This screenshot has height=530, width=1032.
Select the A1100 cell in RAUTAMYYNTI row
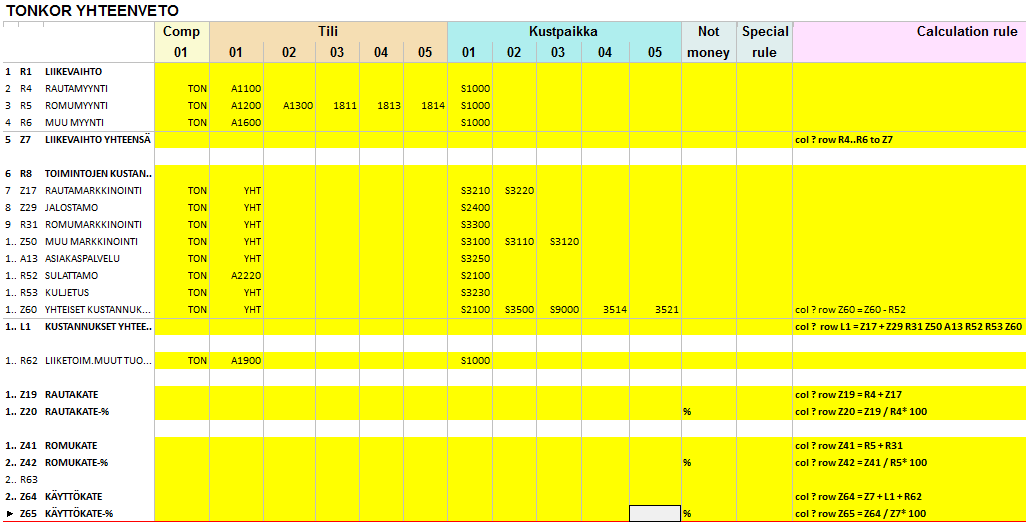(246, 89)
